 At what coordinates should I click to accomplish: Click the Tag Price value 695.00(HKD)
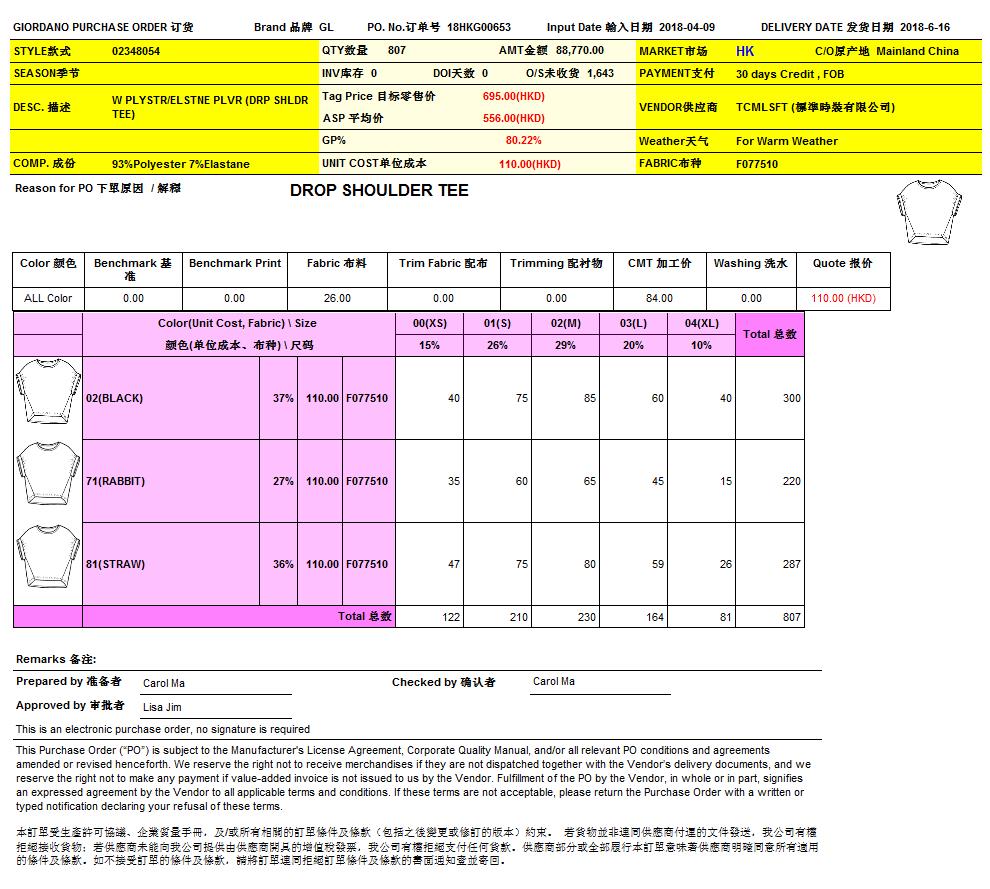point(513,97)
